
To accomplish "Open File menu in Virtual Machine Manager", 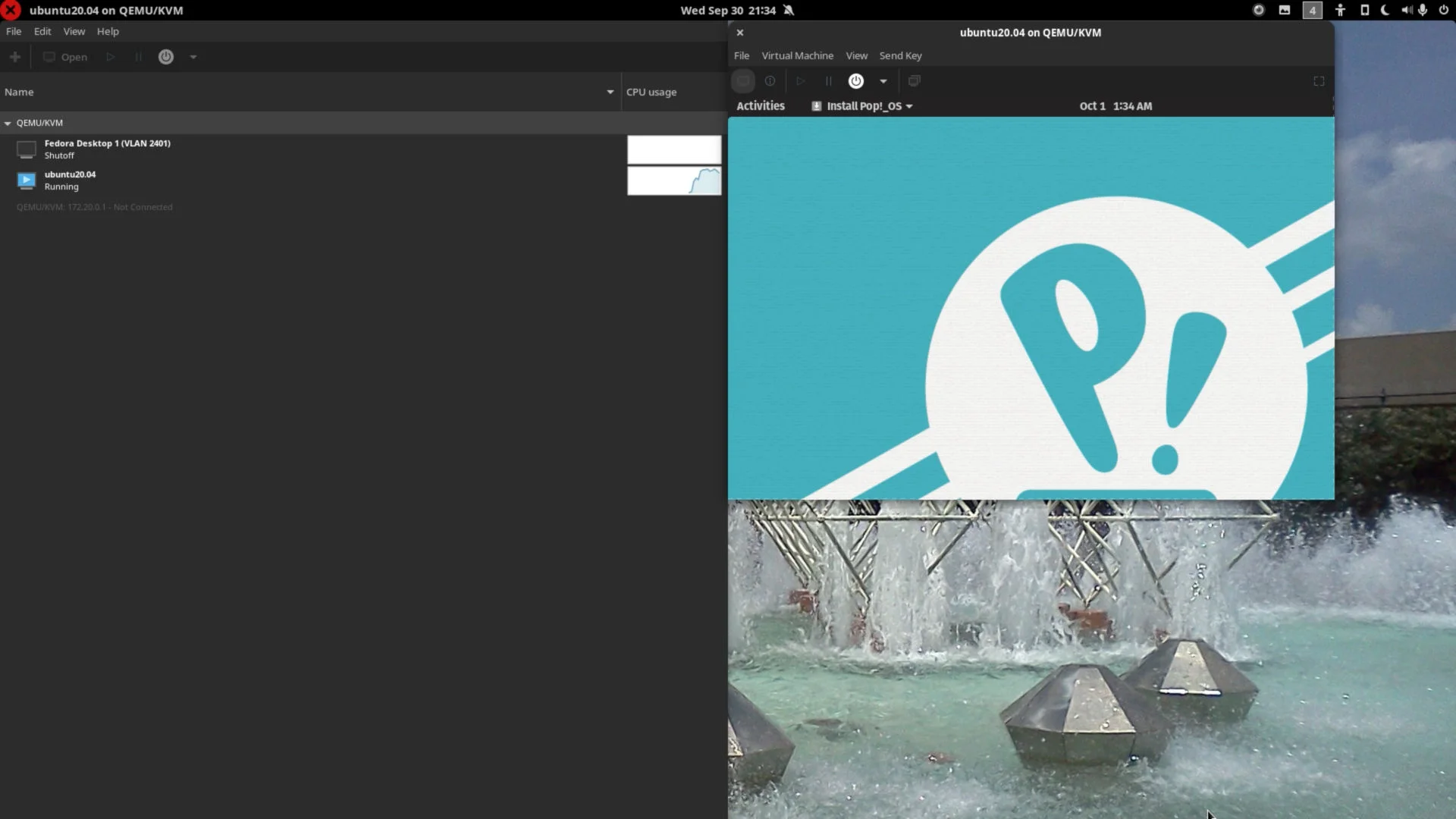I will [x=14, y=31].
